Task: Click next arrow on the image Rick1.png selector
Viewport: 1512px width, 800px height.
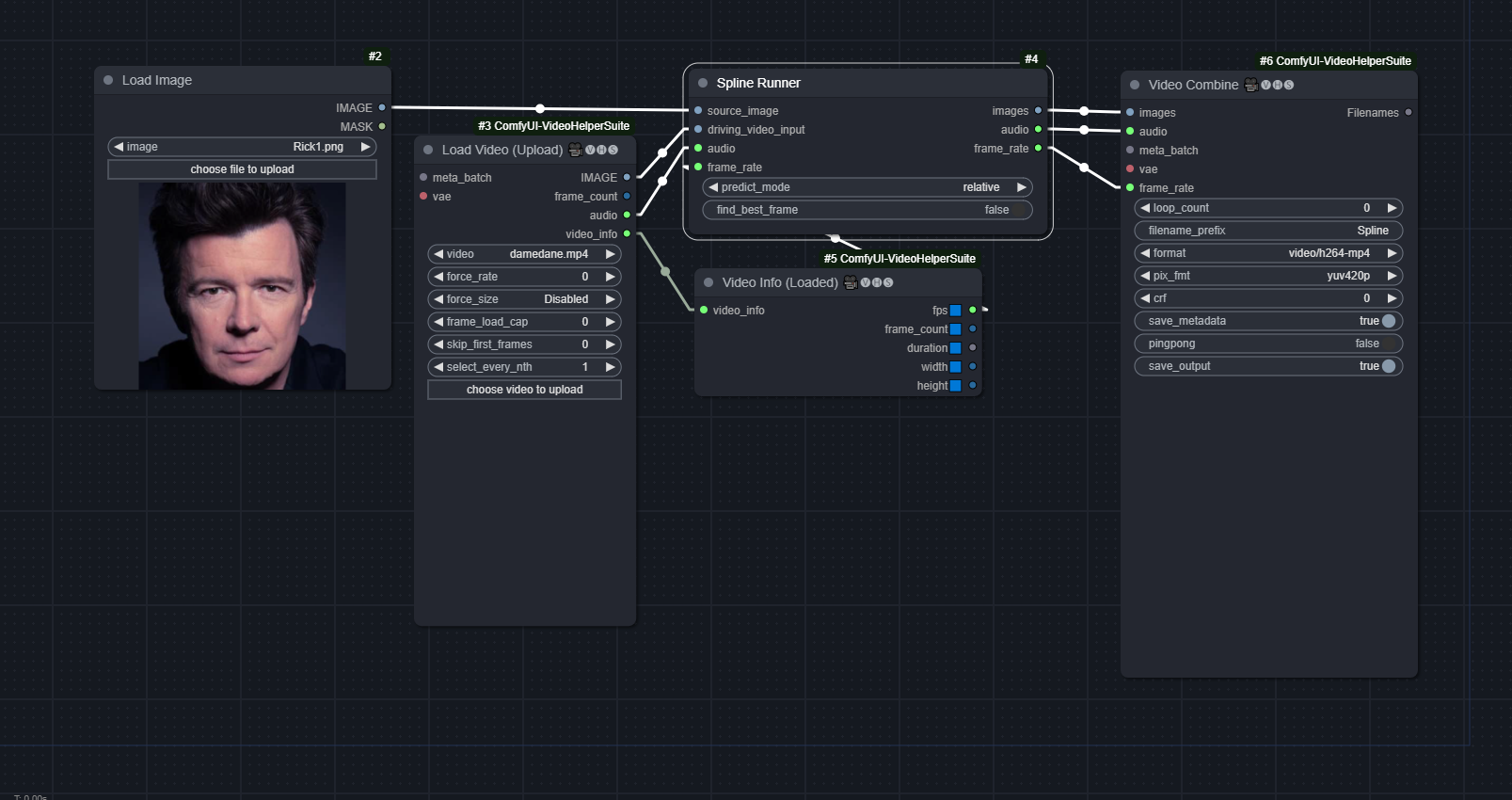Action: click(366, 147)
